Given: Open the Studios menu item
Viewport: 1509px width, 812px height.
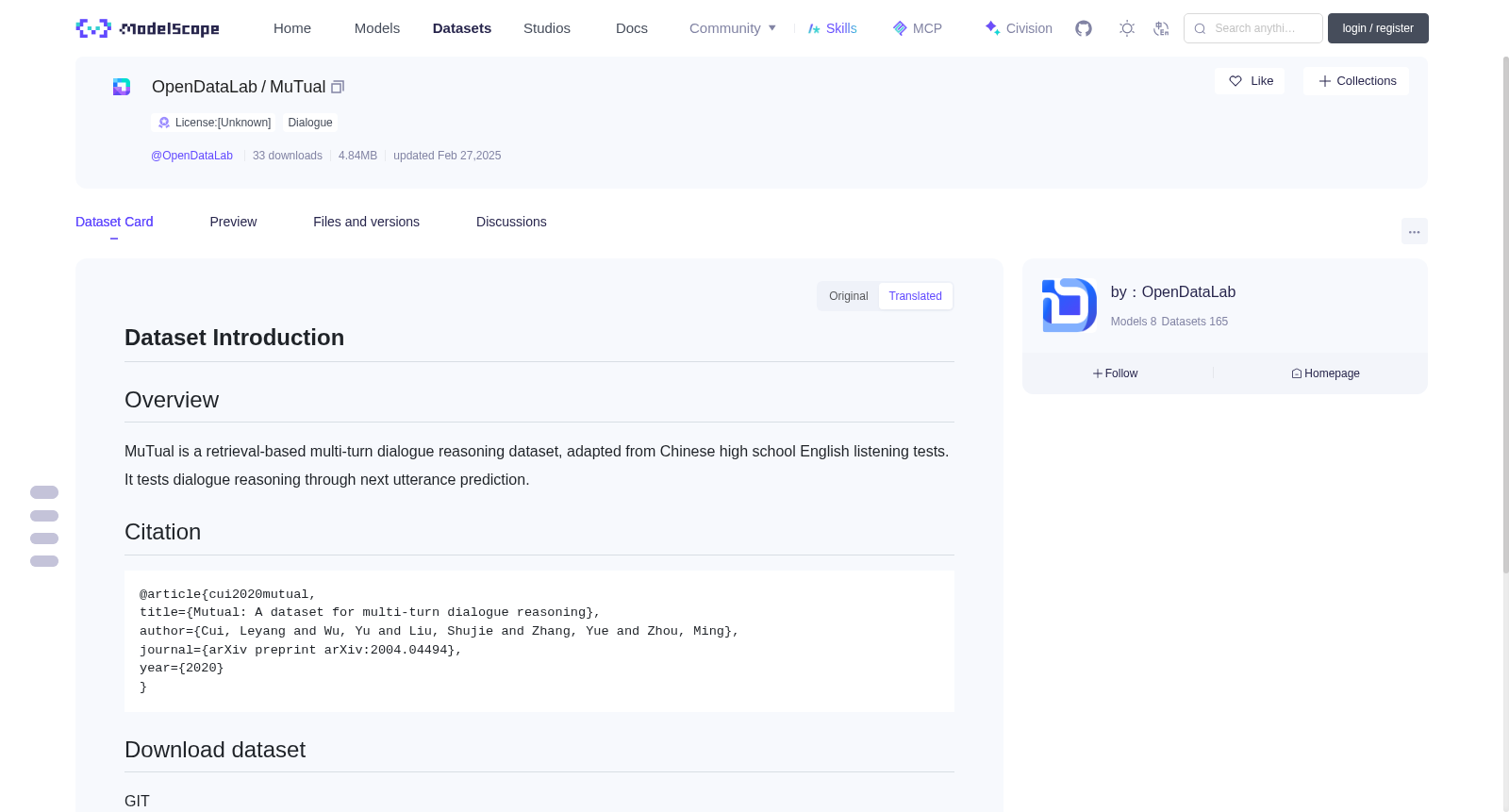Looking at the screenshot, I should click(x=547, y=28).
